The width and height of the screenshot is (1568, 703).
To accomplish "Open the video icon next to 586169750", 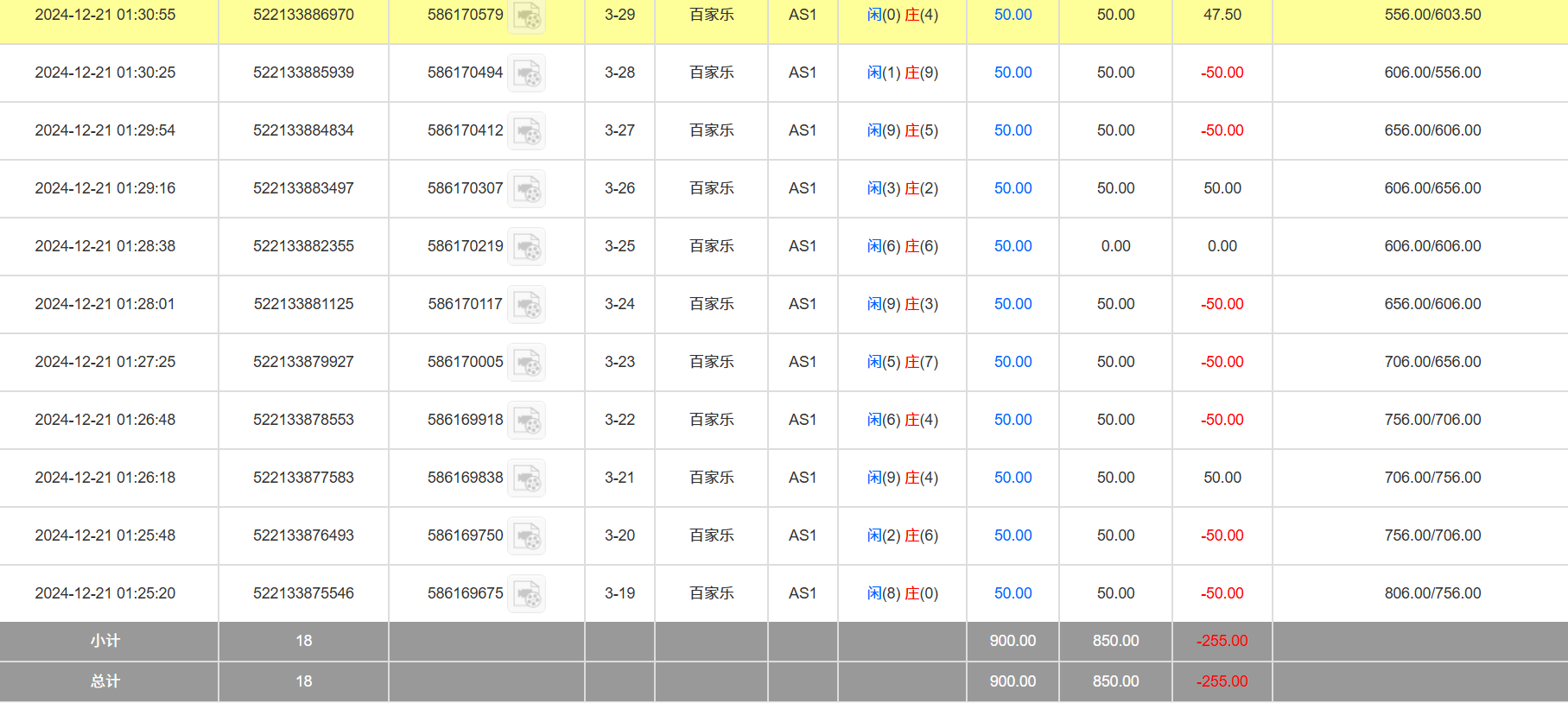I will pos(526,536).
